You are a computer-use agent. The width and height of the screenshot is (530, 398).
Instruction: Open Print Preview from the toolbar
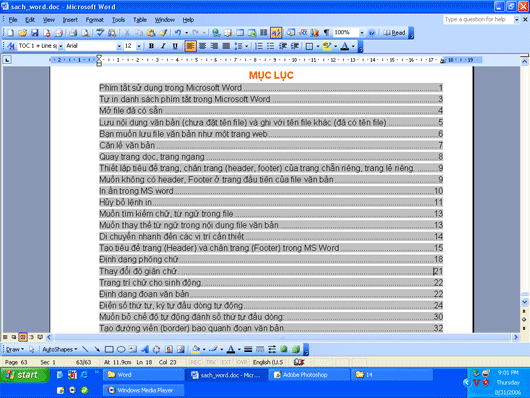[x=86, y=33]
